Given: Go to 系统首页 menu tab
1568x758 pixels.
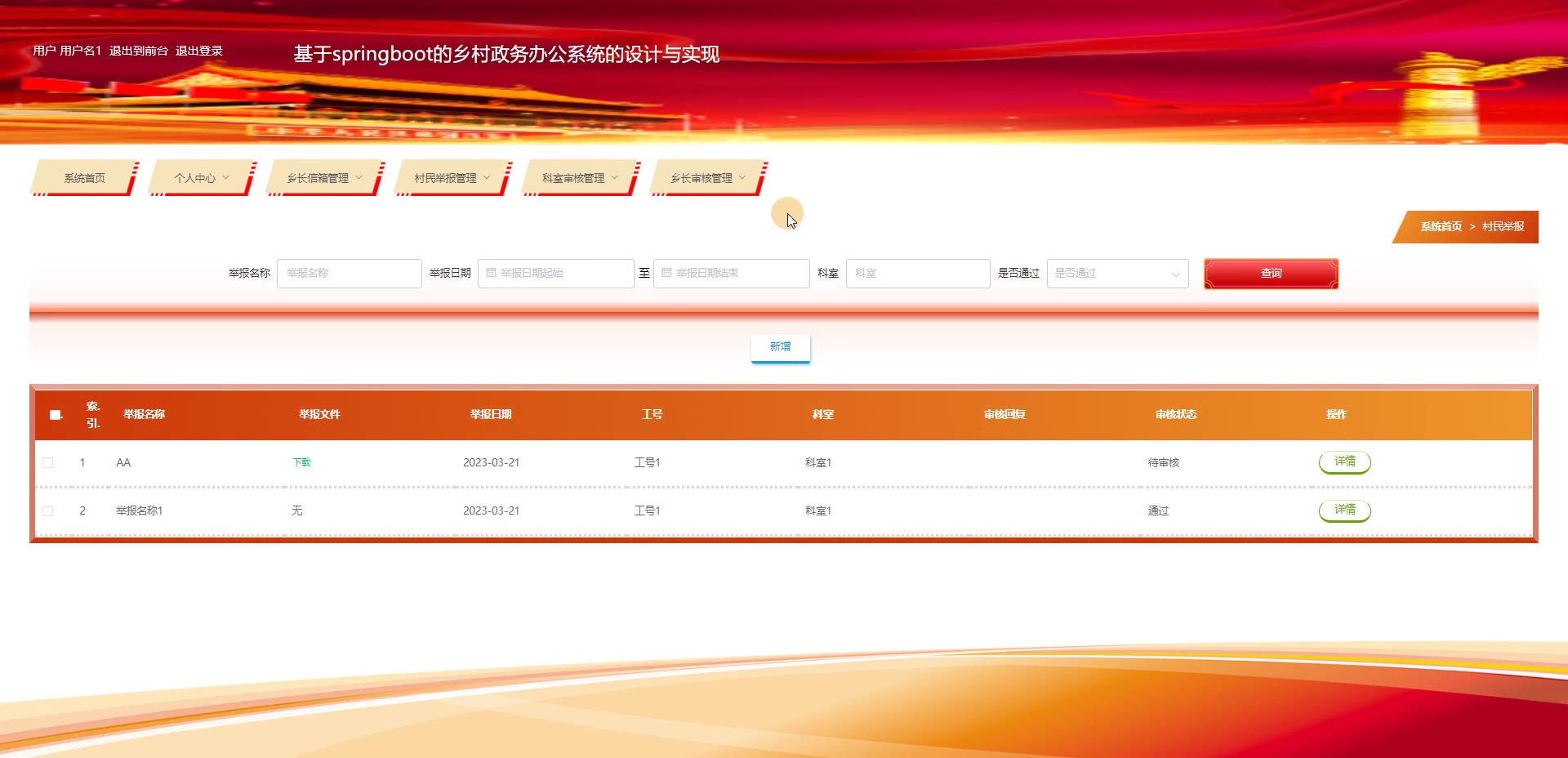Looking at the screenshot, I should (x=84, y=178).
